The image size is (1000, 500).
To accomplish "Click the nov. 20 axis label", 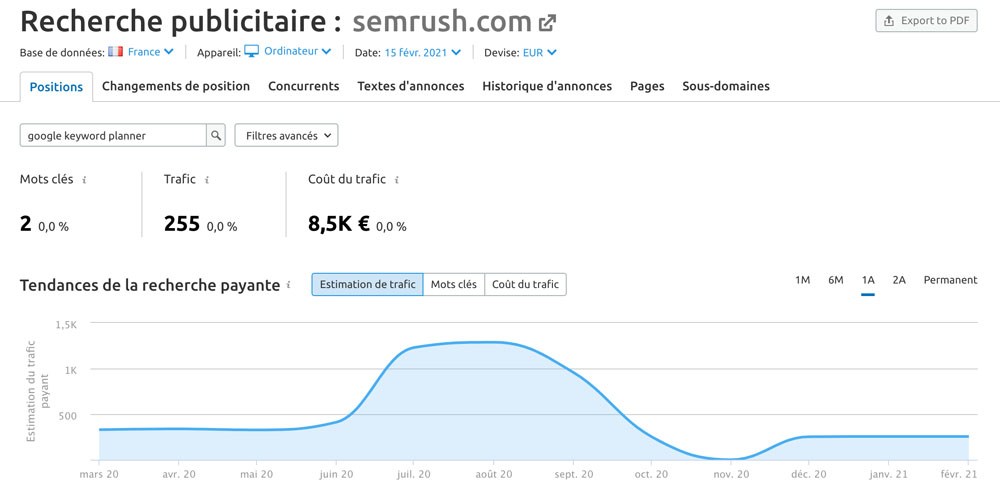I will click(731, 474).
